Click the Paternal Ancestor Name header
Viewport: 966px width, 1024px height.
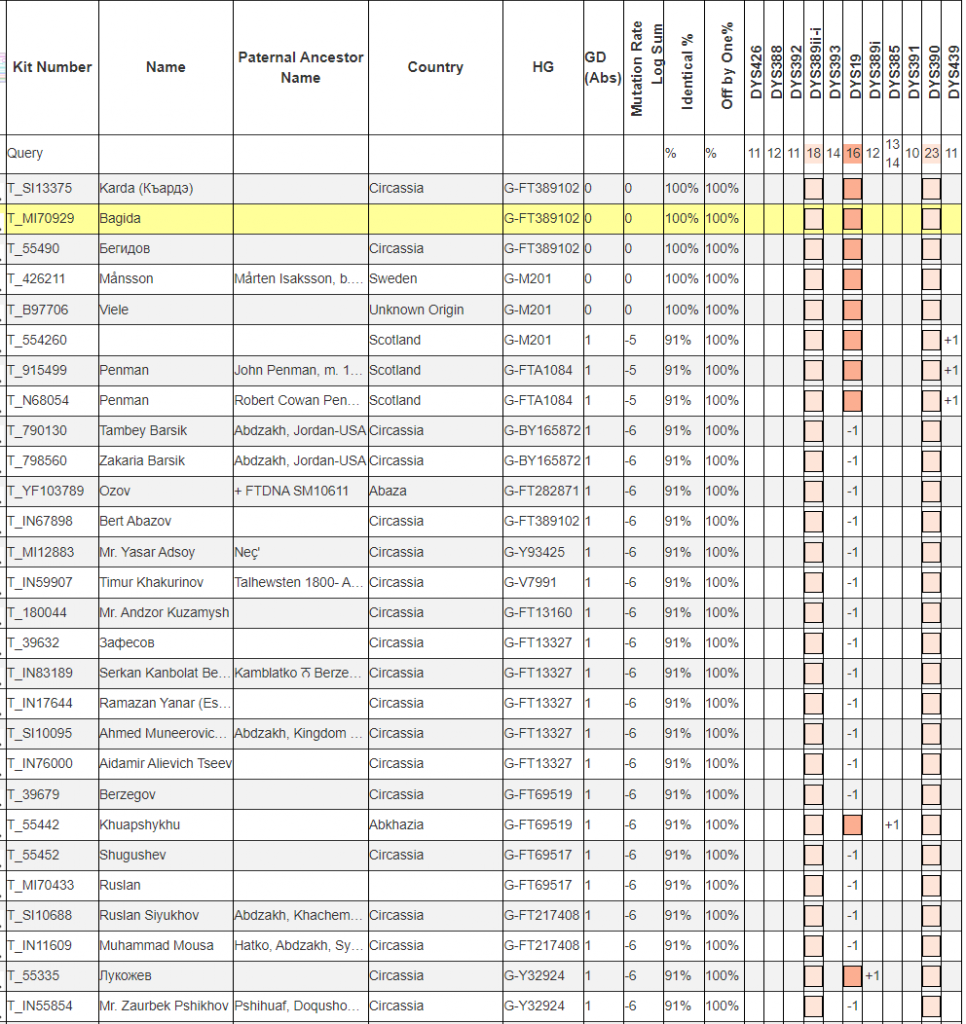300,67
